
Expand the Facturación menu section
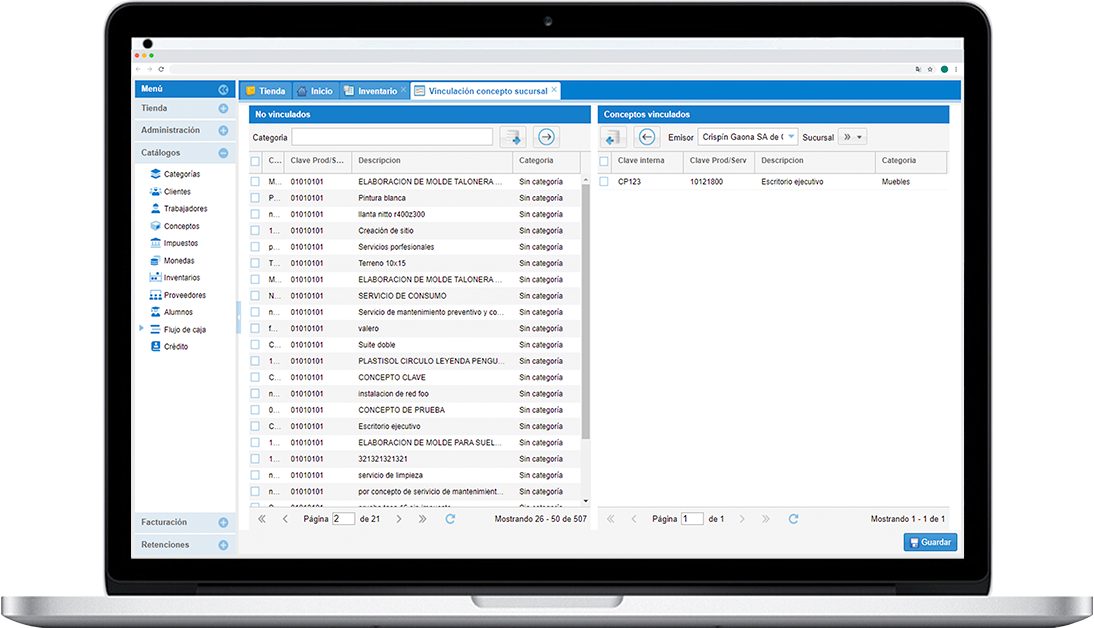point(223,522)
